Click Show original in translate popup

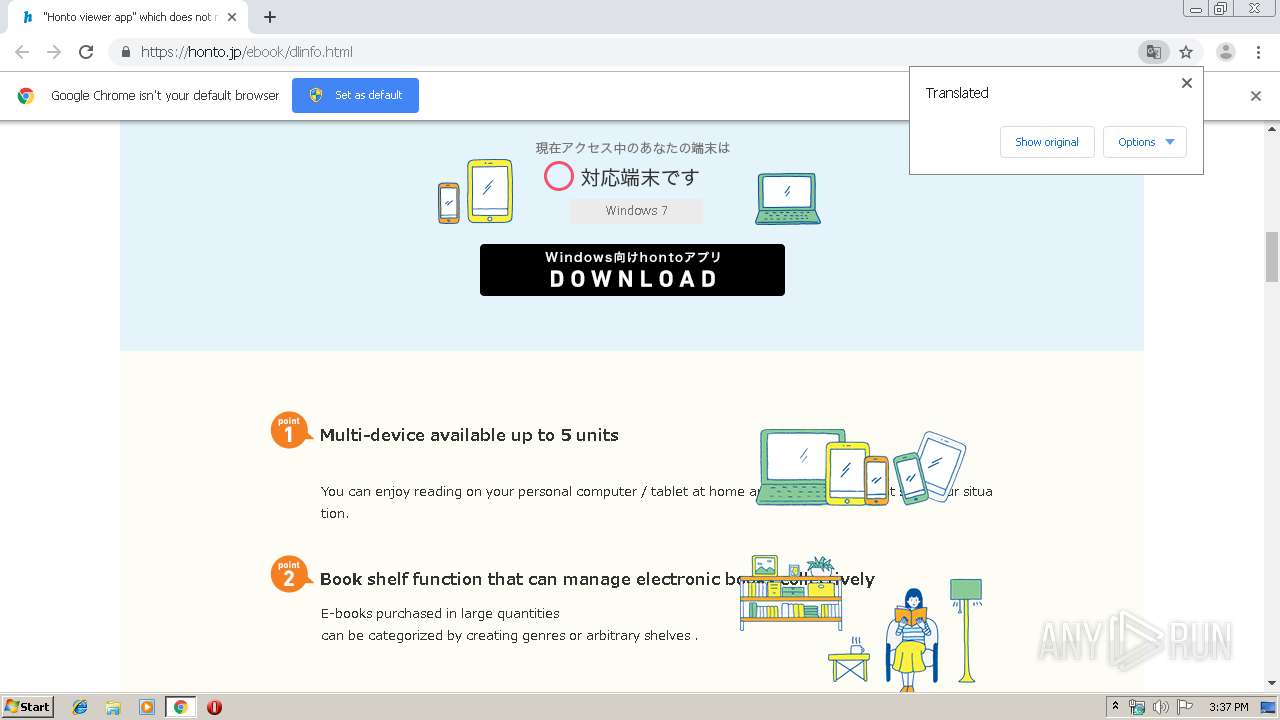[x=1047, y=142]
